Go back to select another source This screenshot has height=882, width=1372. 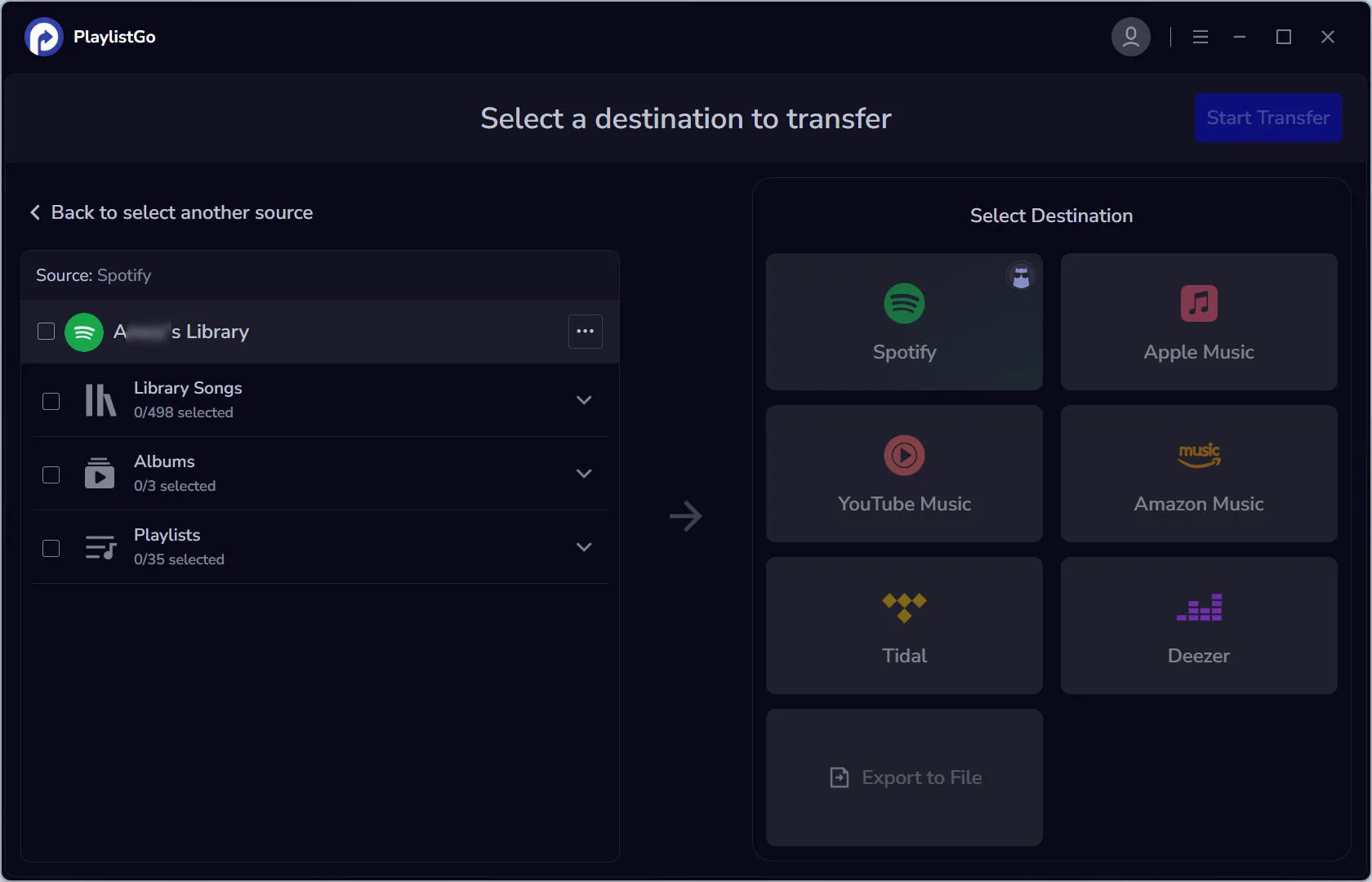pos(170,212)
